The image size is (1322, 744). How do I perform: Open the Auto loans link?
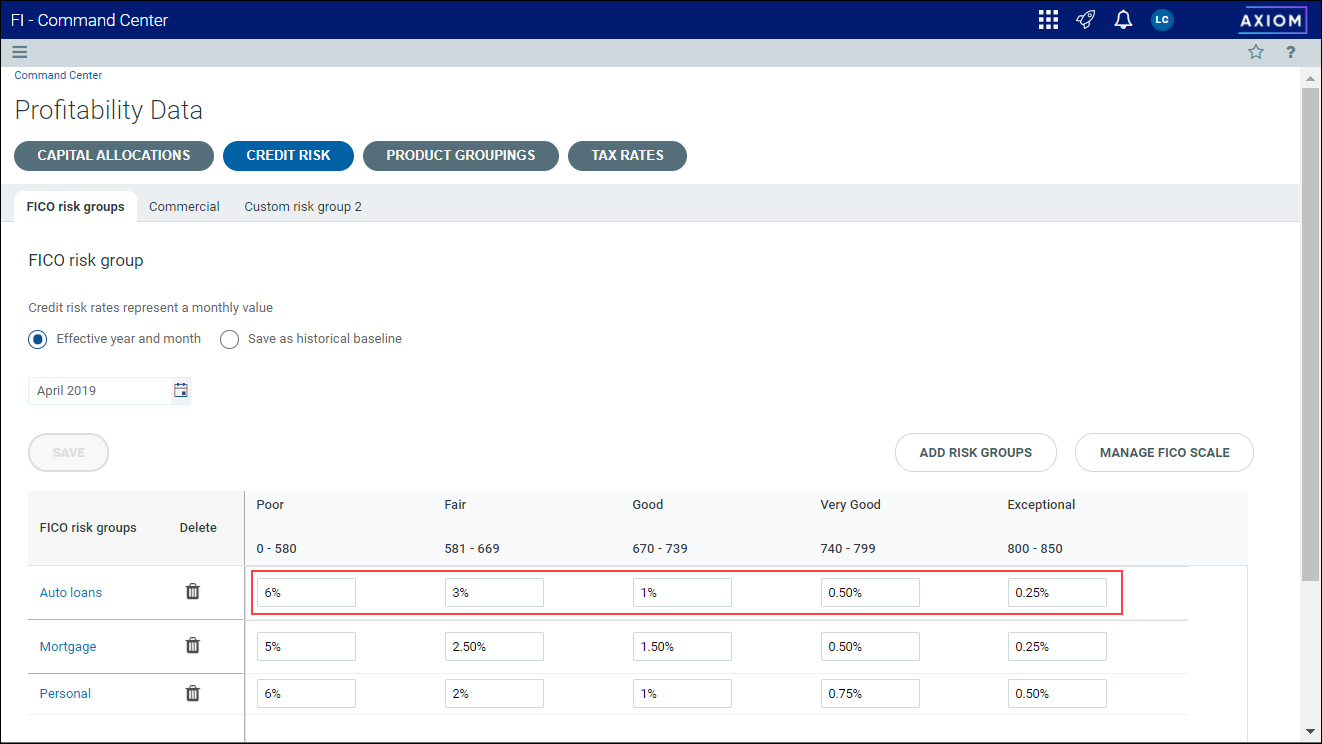[71, 592]
